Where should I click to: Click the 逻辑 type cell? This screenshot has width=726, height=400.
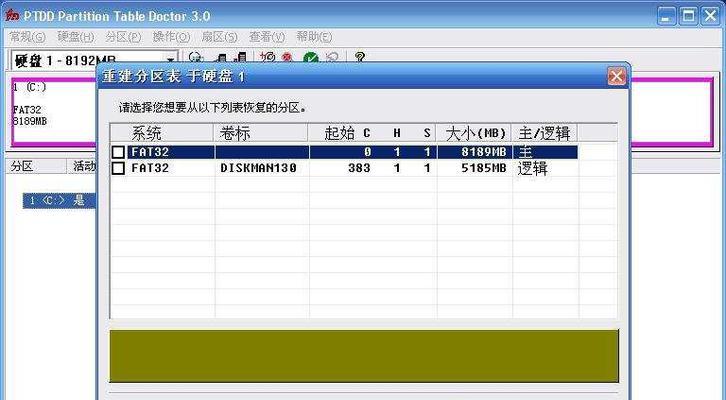[x=532, y=169]
